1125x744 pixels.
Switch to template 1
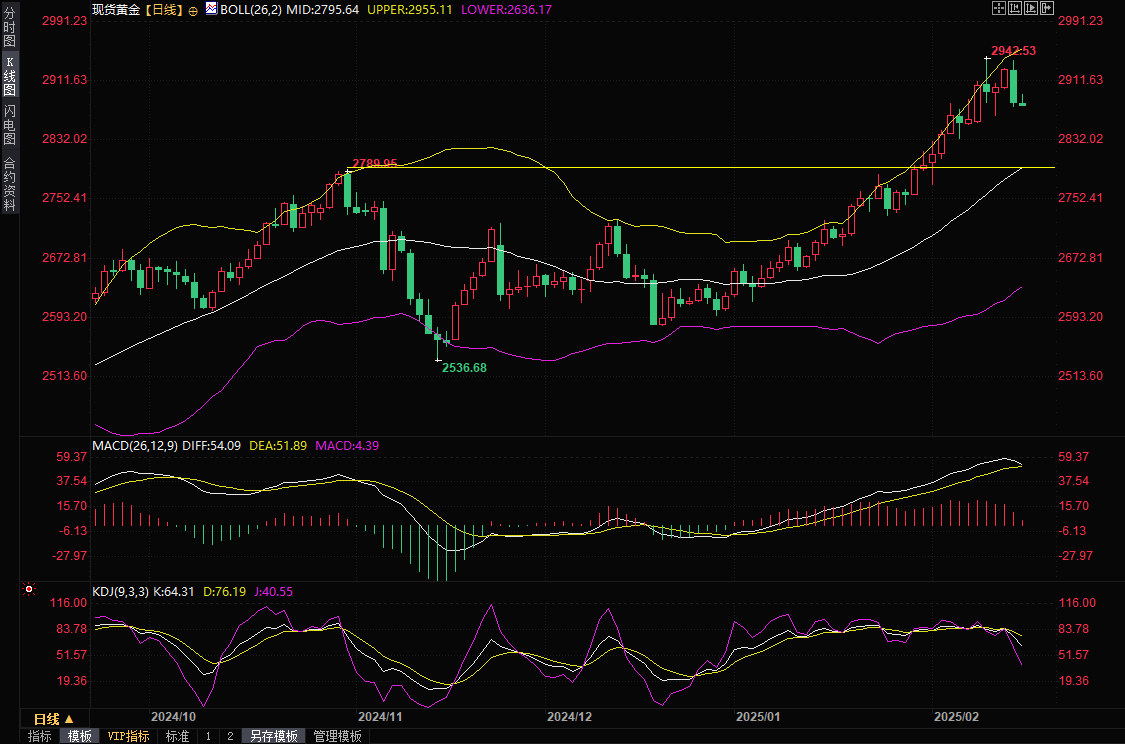(x=208, y=736)
